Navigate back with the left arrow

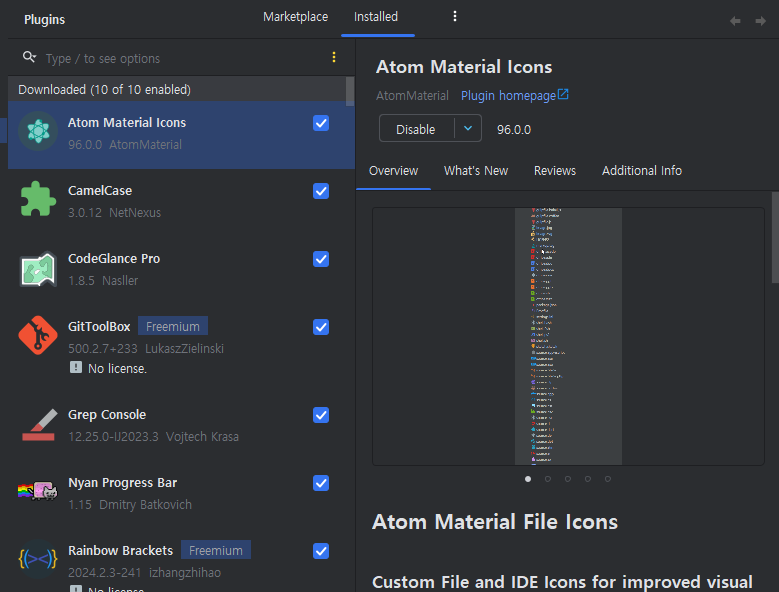(735, 21)
